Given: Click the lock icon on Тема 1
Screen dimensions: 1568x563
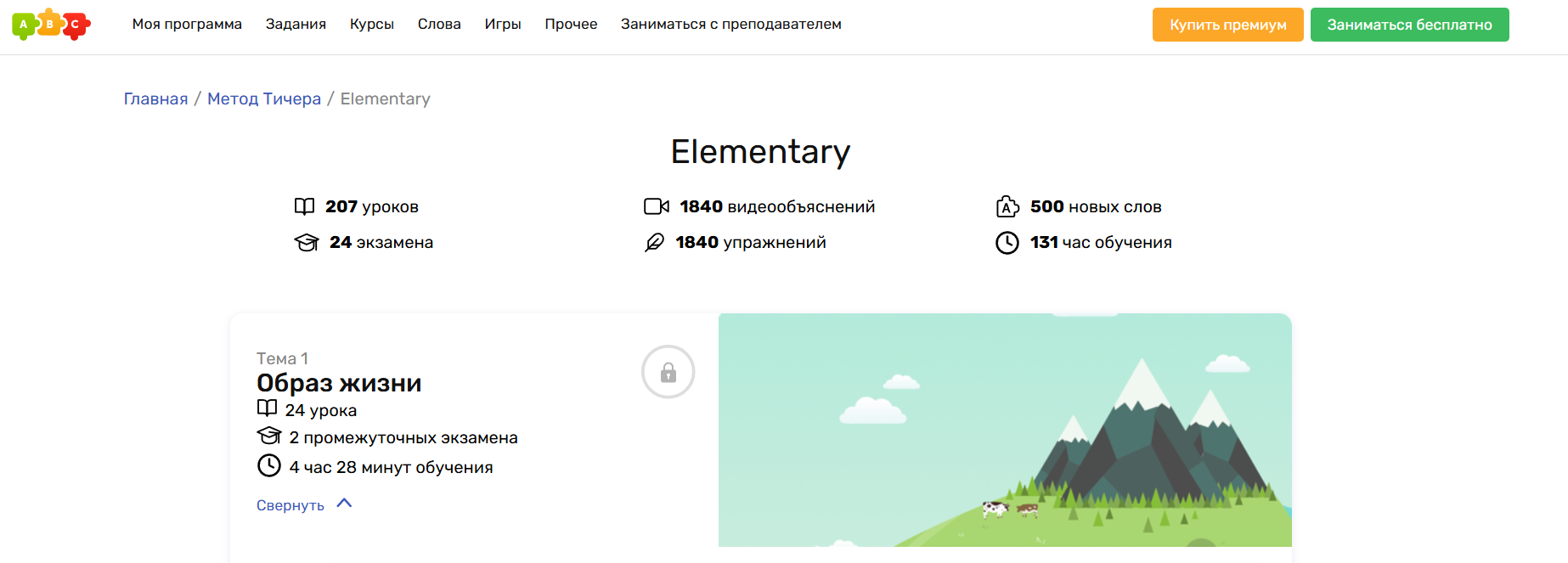Looking at the screenshot, I should [668, 372].
